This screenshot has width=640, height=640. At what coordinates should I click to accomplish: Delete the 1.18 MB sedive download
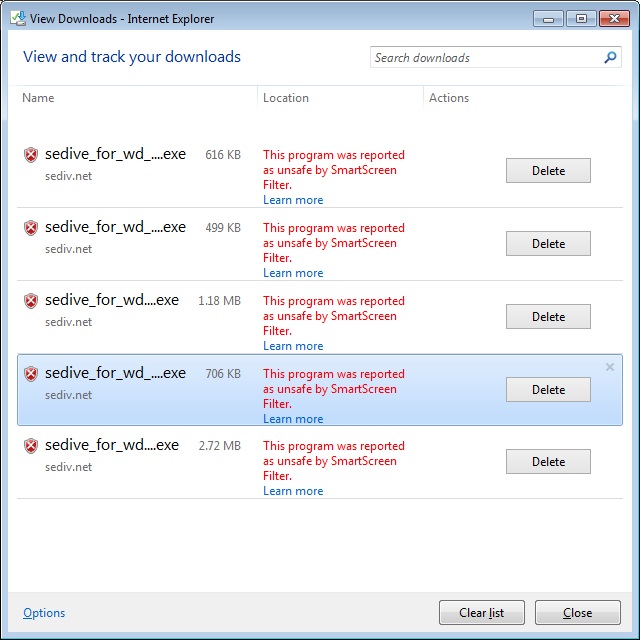point(548,316)
